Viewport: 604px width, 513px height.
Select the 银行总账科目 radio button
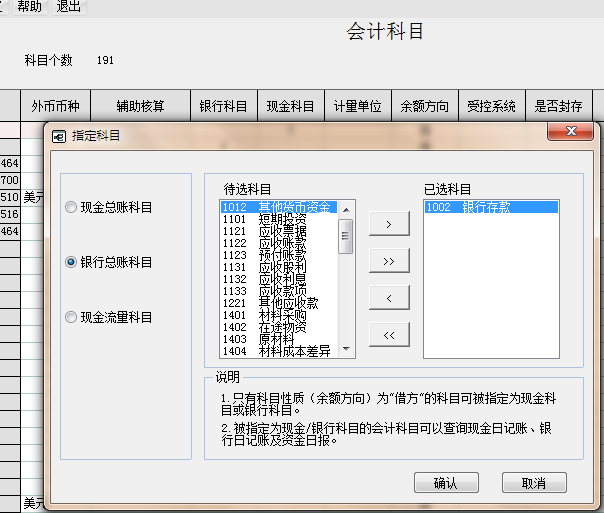pyautogui.click(x=70, y=262)
